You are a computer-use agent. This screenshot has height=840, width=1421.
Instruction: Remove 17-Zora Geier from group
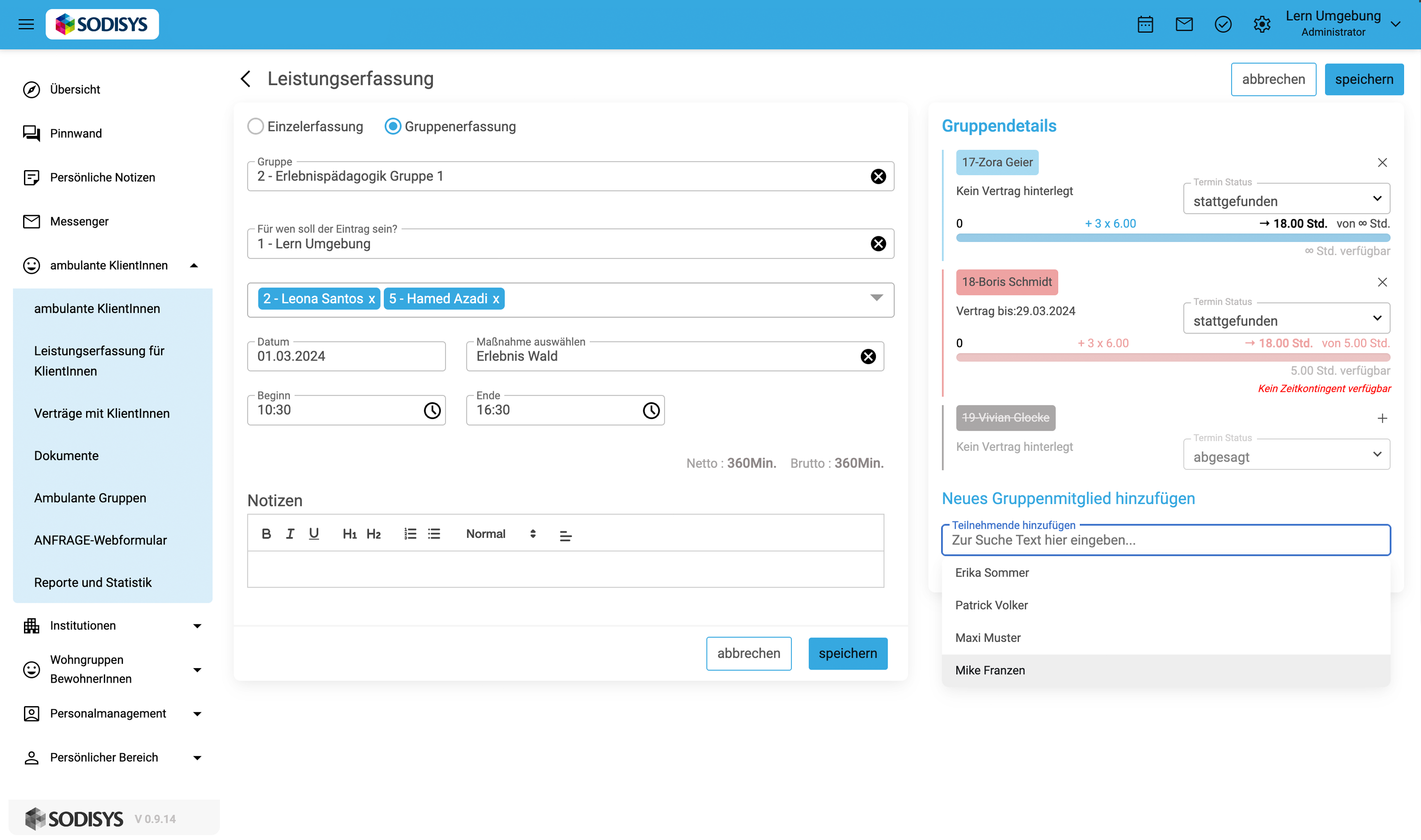pyautogui.click(x=1382, y=163)
